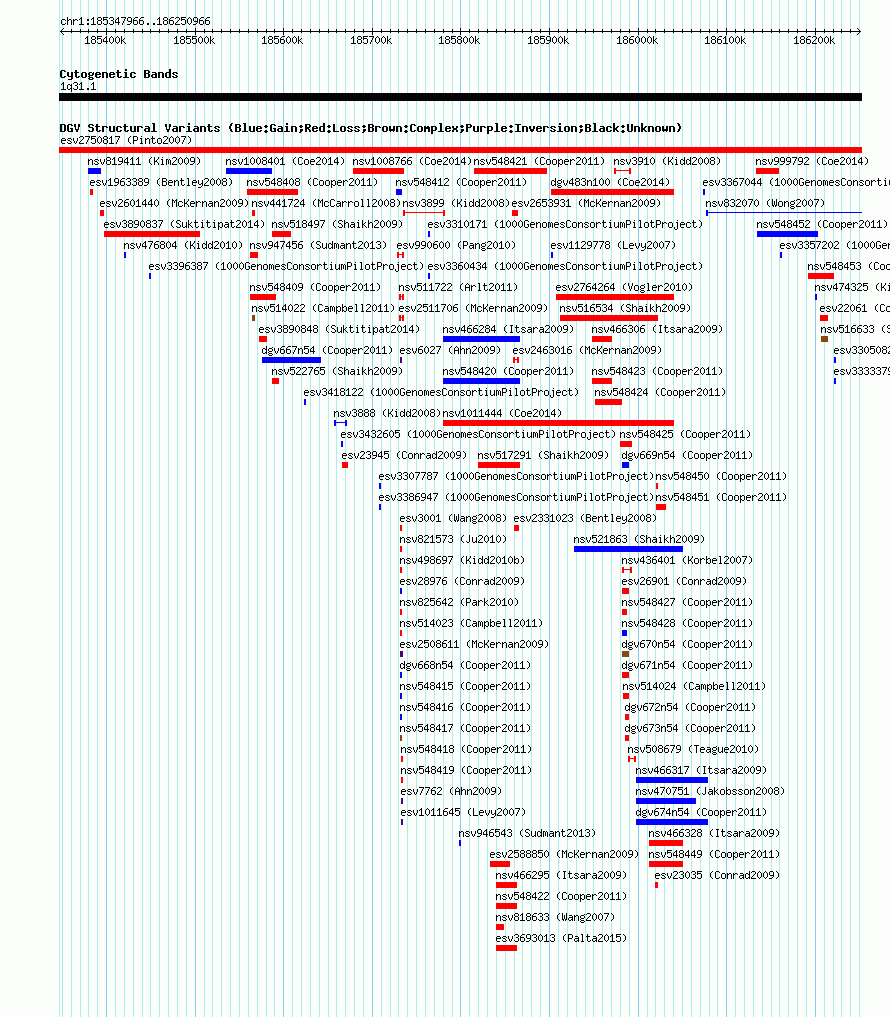Select nsv516534 (Shaikh2009) label

[x=625, y=308]
